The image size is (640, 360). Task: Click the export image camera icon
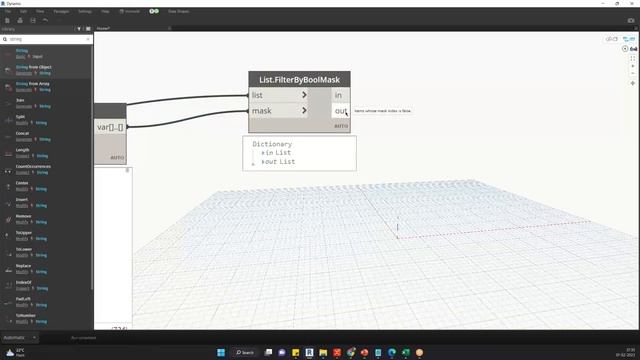[x=631, y=20]
